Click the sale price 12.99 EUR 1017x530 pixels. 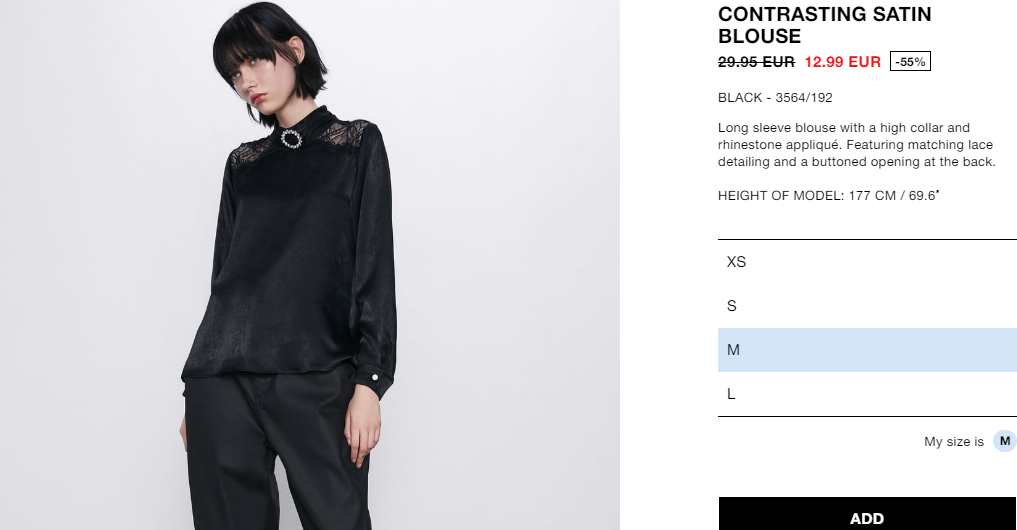tap(843, 62)
